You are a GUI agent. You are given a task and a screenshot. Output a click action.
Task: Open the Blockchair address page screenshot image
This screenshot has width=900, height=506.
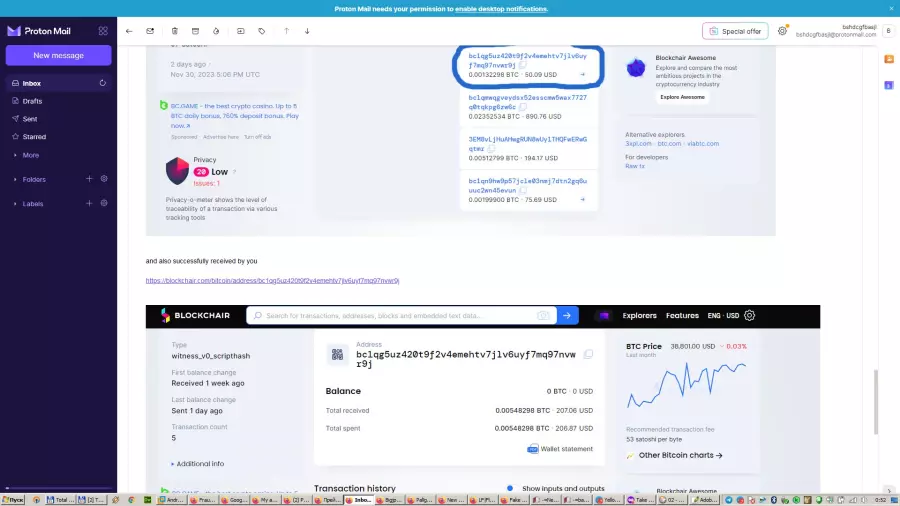tap(483, 399)
